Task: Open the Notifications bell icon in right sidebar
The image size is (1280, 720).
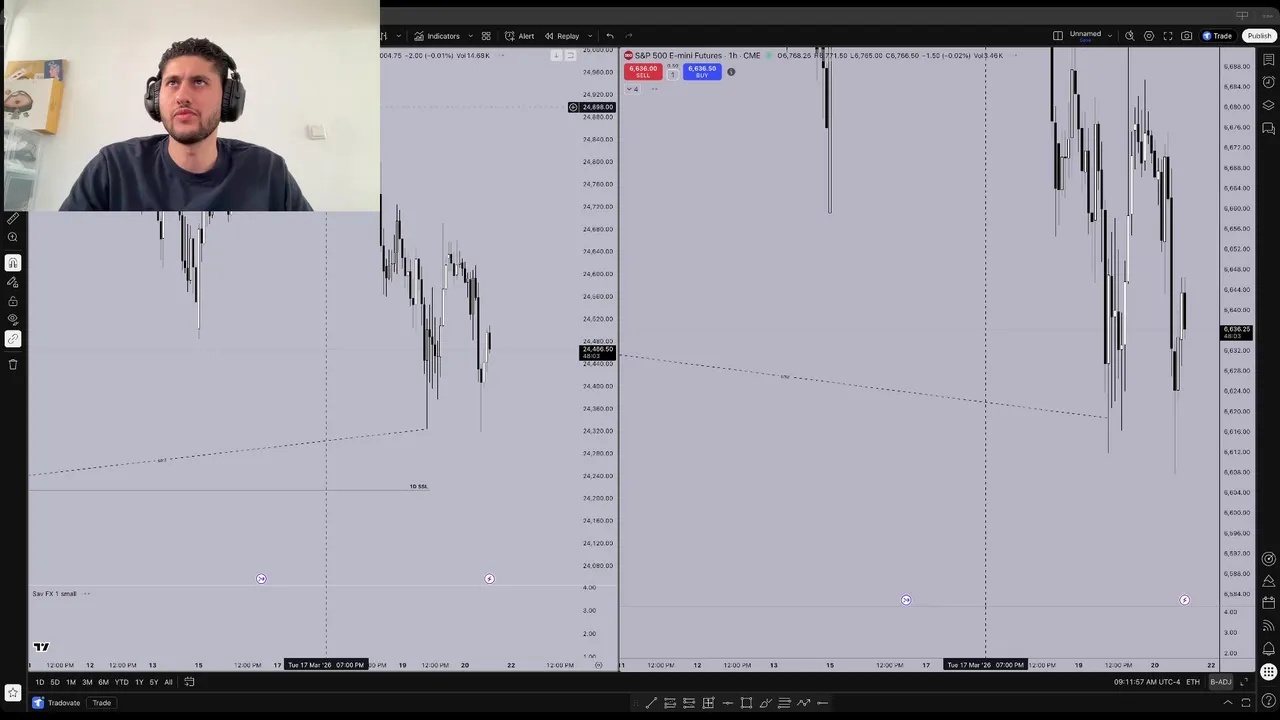Action: [x=1268, y=648]
